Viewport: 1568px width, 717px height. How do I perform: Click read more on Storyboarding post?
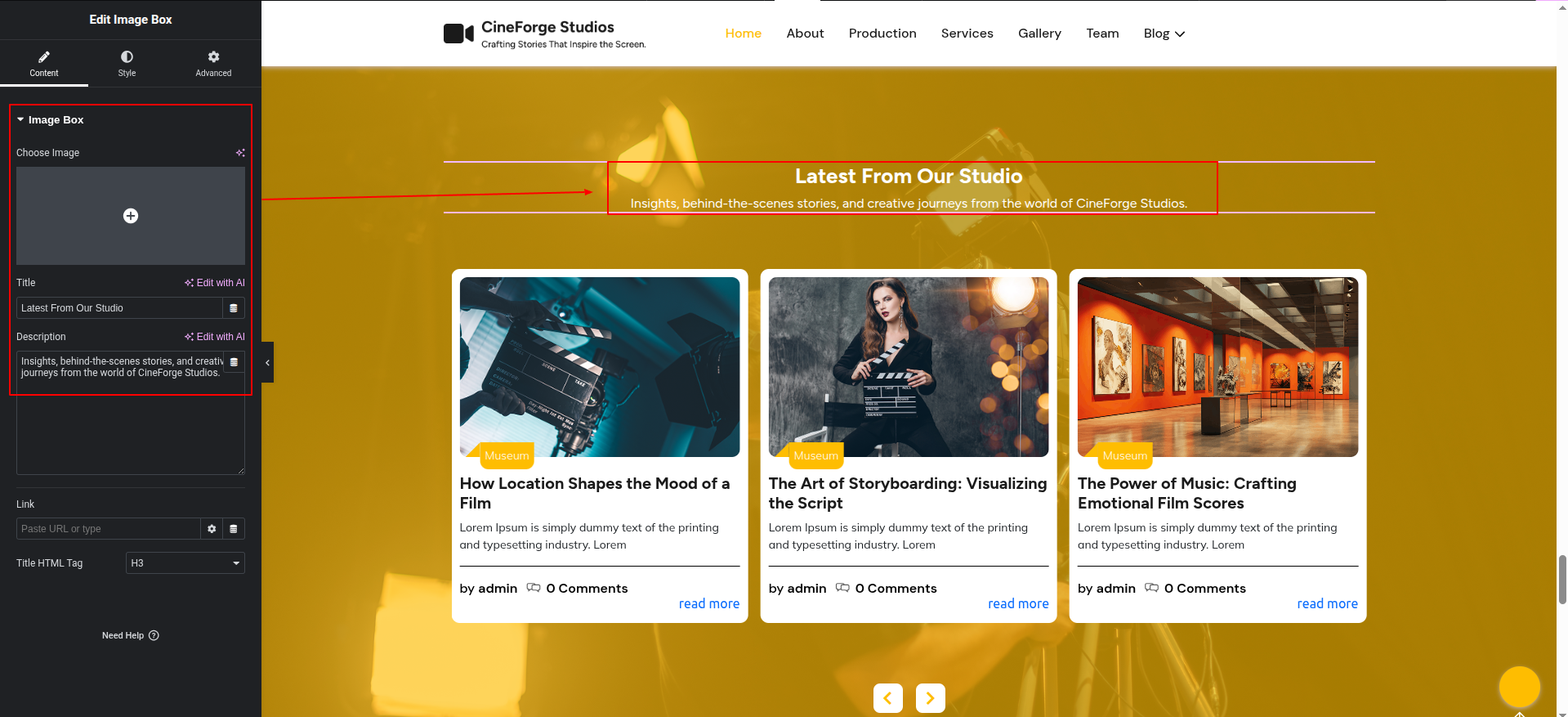point(1018,604)
